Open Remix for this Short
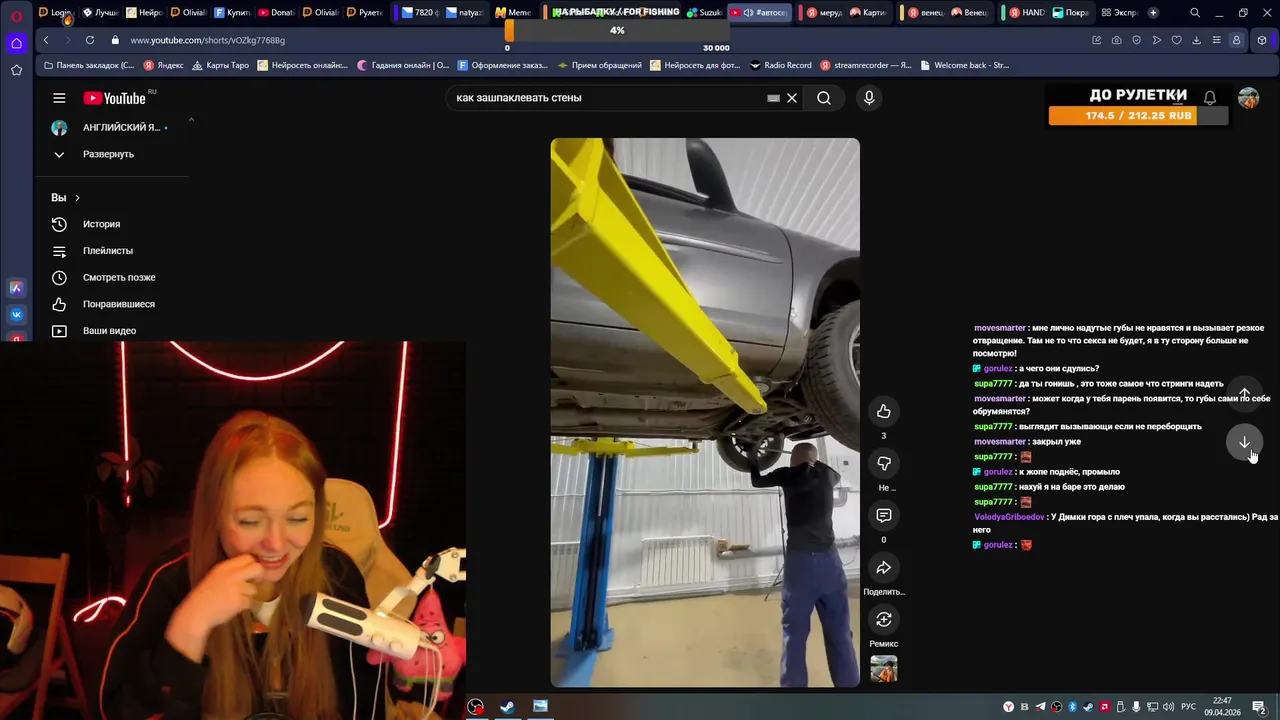This screenshot has width=1280, height=720. [884, 620]
